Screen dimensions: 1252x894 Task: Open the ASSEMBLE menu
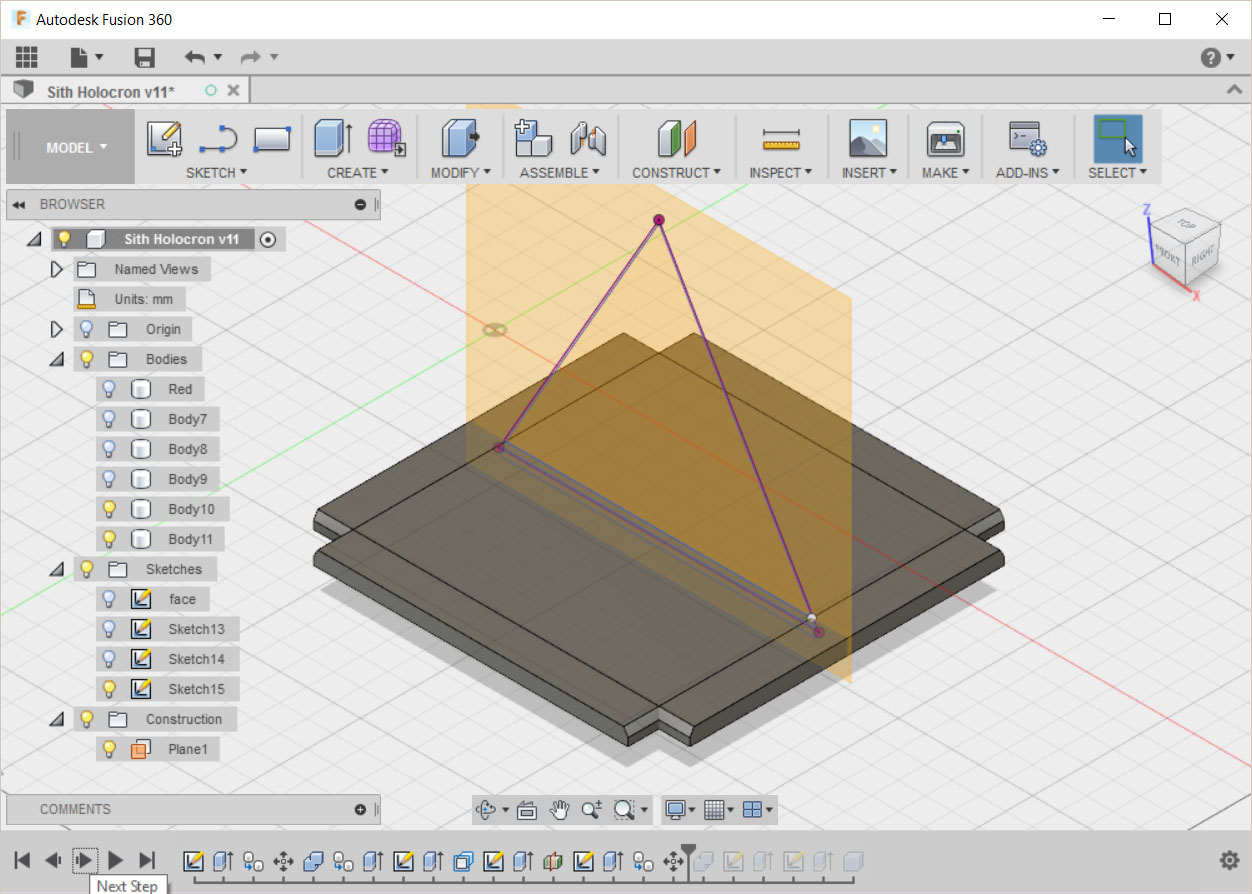[x=560, y=173]
